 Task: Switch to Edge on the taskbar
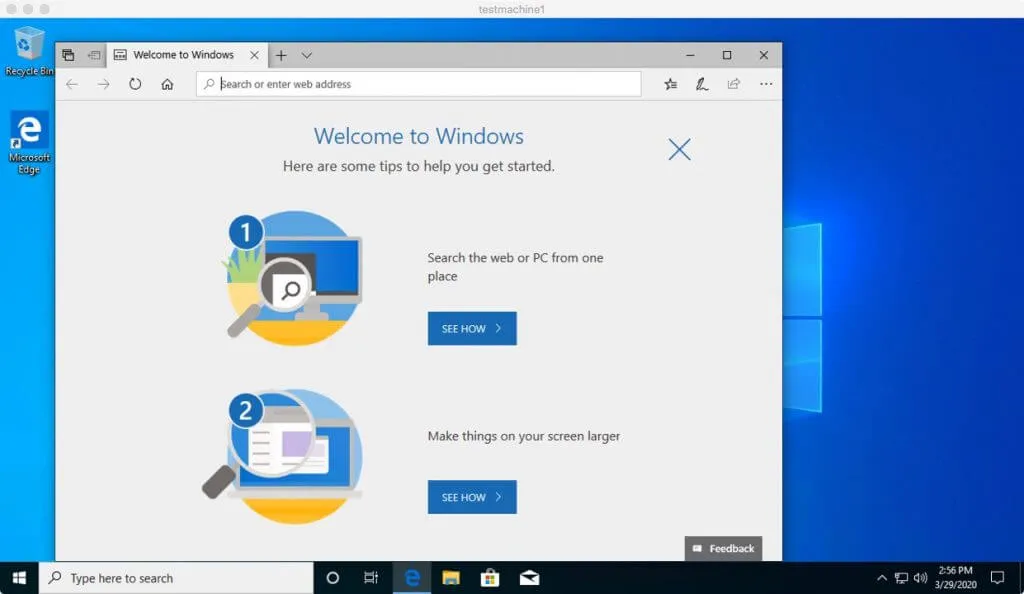tap(412, 578)
